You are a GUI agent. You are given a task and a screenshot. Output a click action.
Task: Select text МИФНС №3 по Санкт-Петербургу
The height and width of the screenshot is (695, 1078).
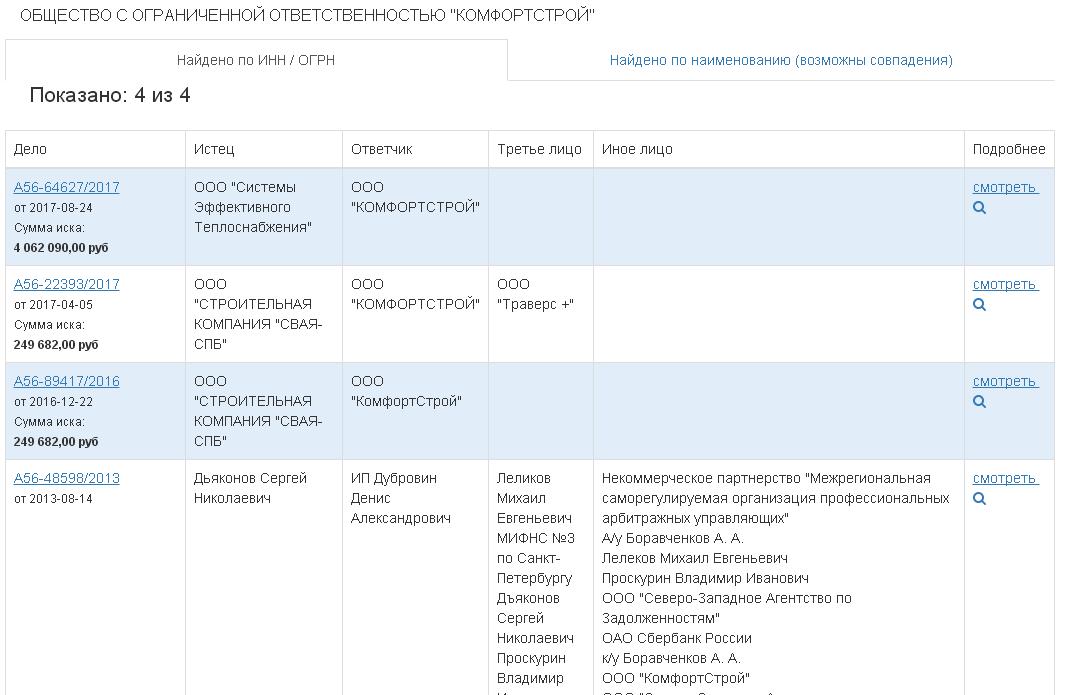pyautogui.click(x=536, y=558)
